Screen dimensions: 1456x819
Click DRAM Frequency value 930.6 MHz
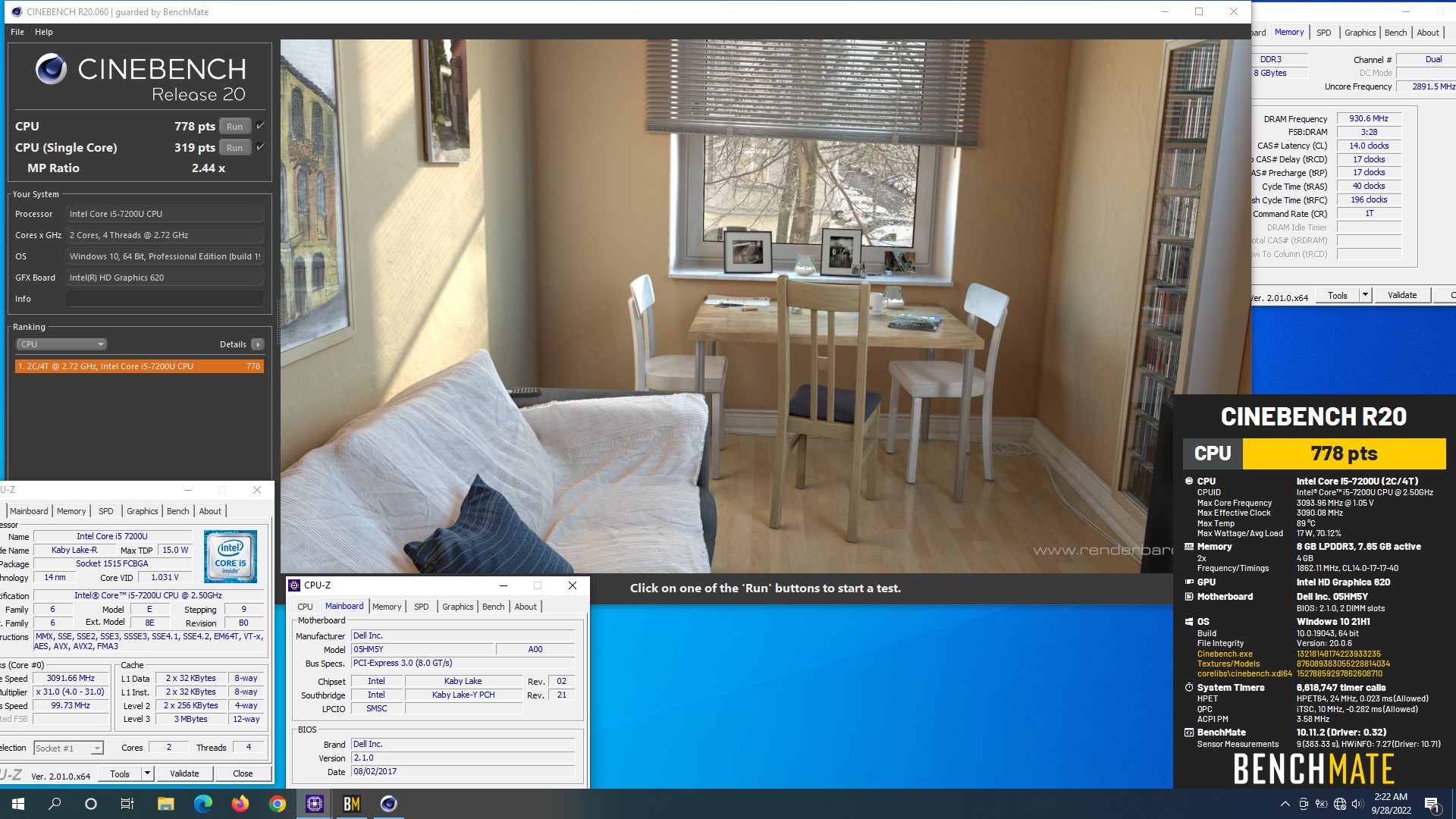1369,119
